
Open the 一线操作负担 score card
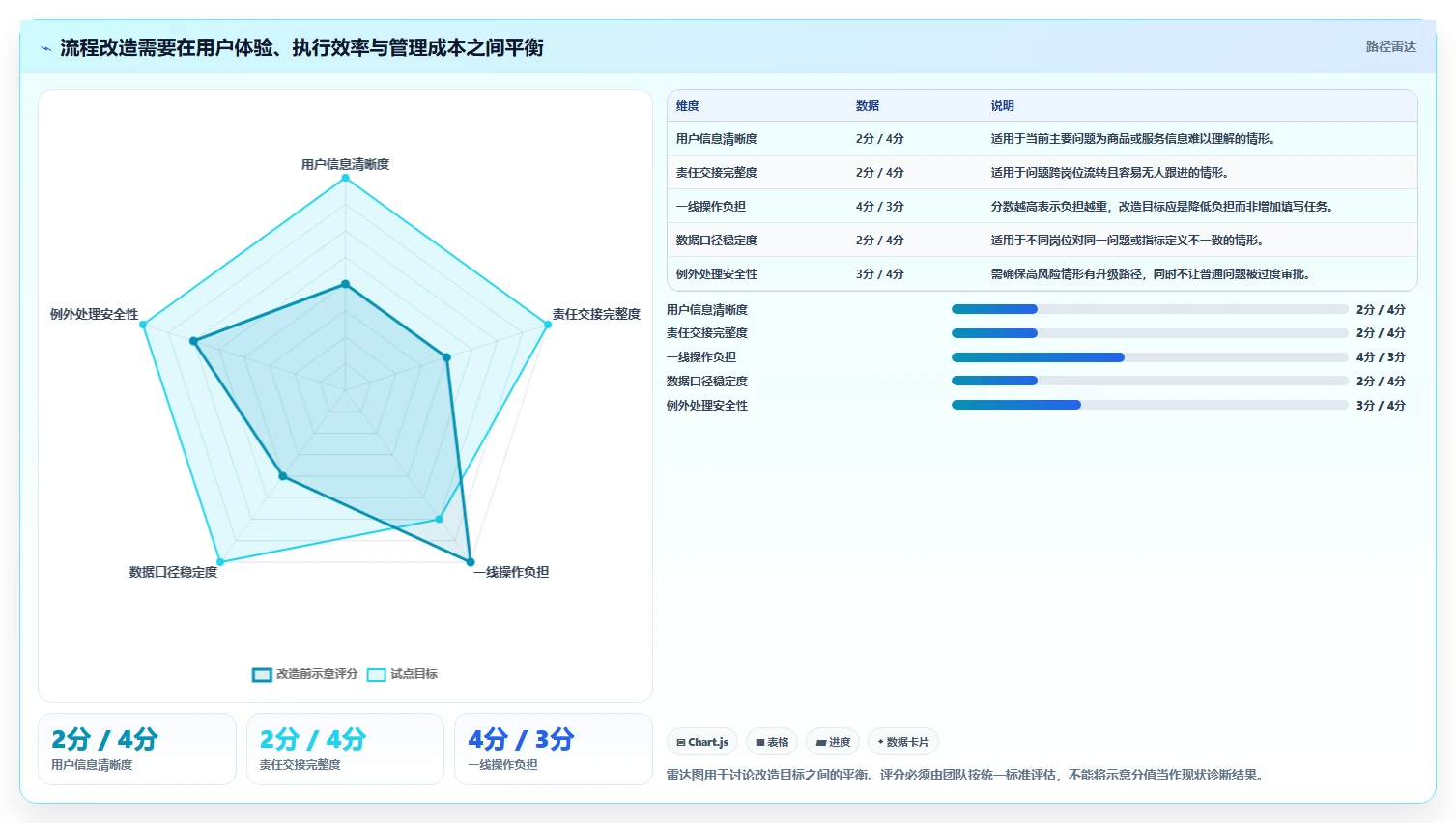point(554,749)
